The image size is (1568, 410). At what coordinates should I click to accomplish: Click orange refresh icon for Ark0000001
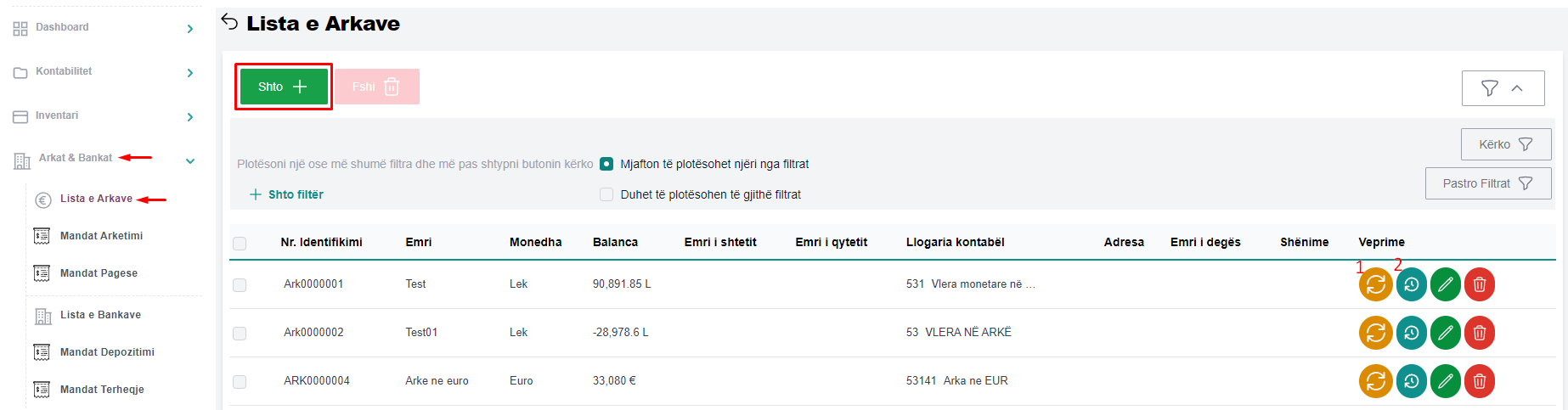(x=1375, y=285)
